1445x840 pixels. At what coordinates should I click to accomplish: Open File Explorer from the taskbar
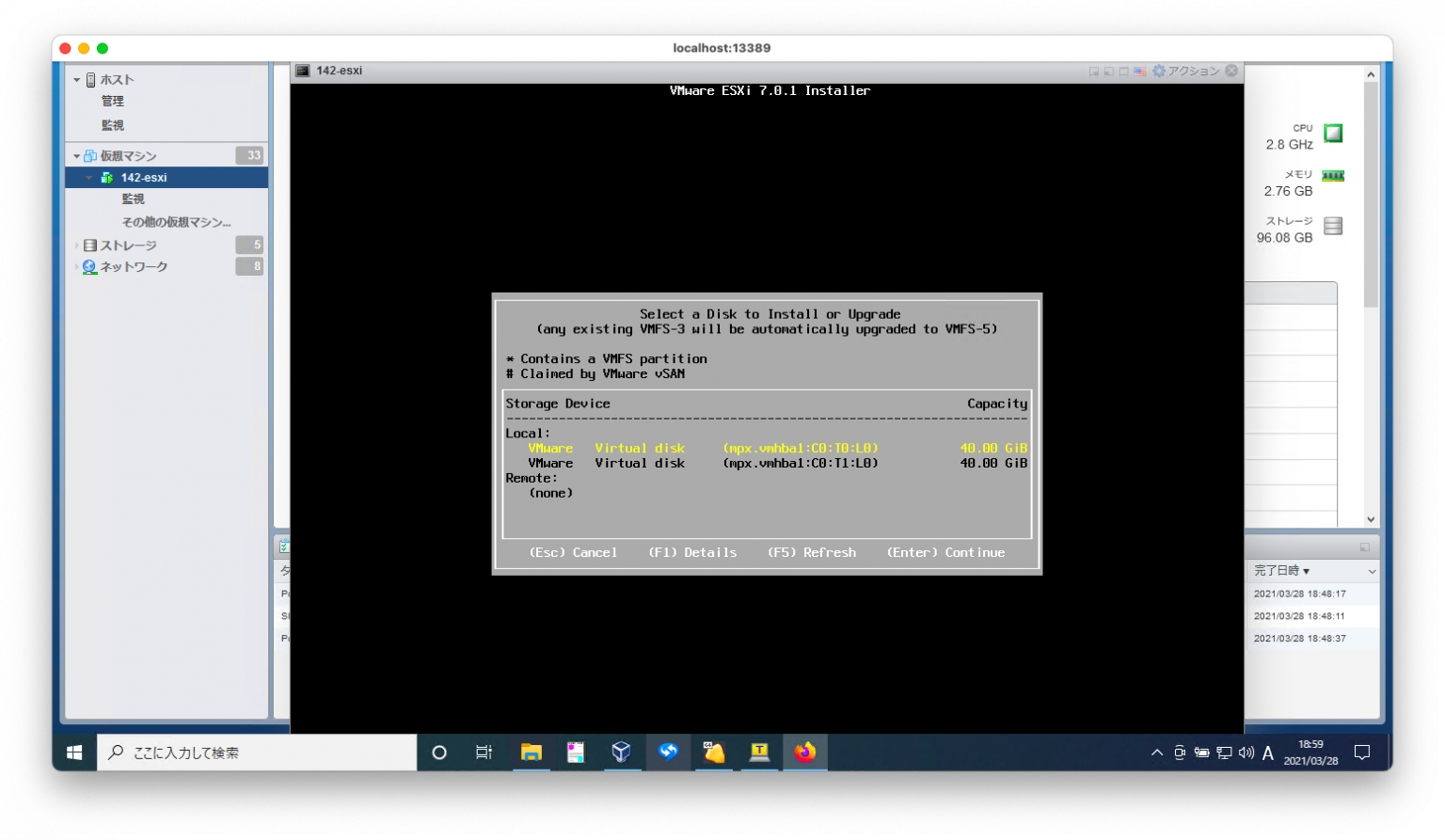pos(532,753)
